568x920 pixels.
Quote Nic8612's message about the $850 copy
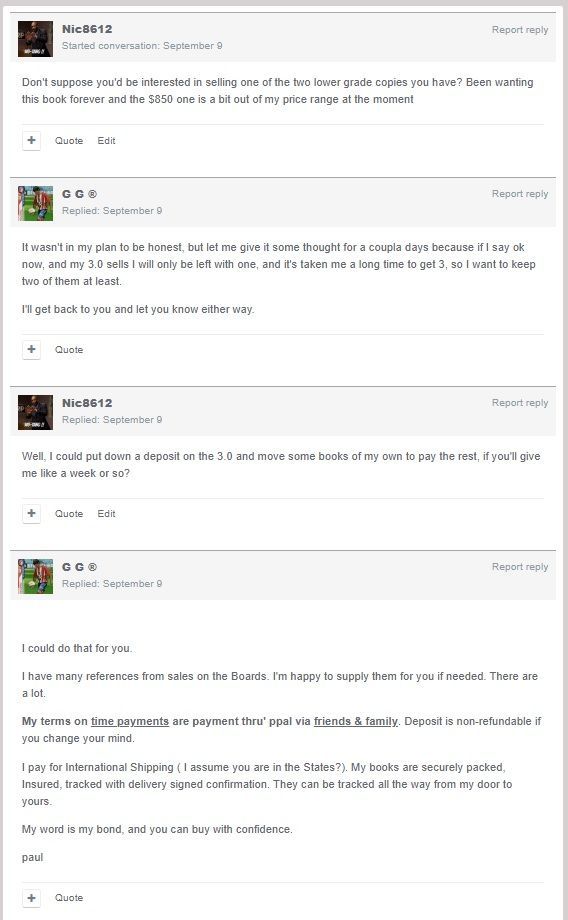pyautogui.click(x=69, y=141)
